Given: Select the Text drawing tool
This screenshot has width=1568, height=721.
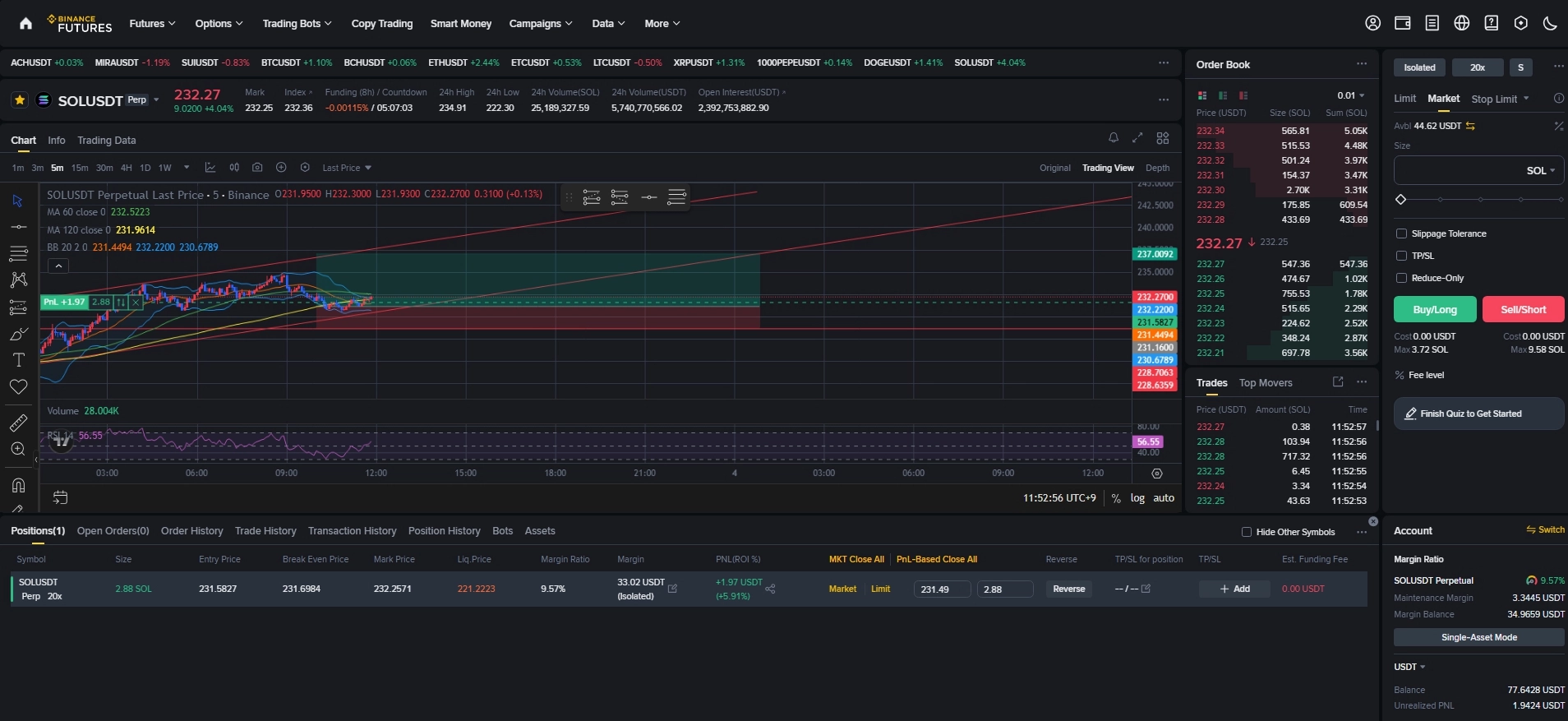Looking at the screenshot, I should point(18,360).
